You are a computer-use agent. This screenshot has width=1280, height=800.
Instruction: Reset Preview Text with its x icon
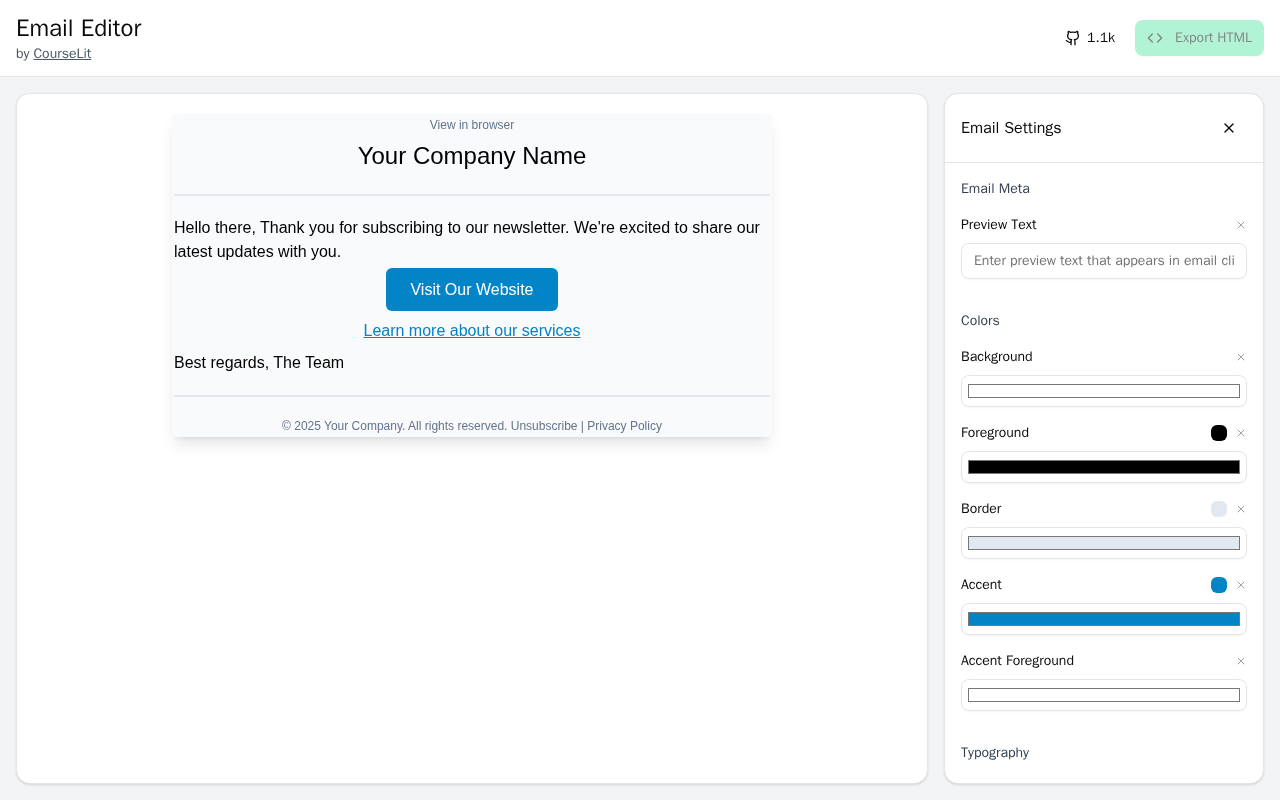point(1241,225)
